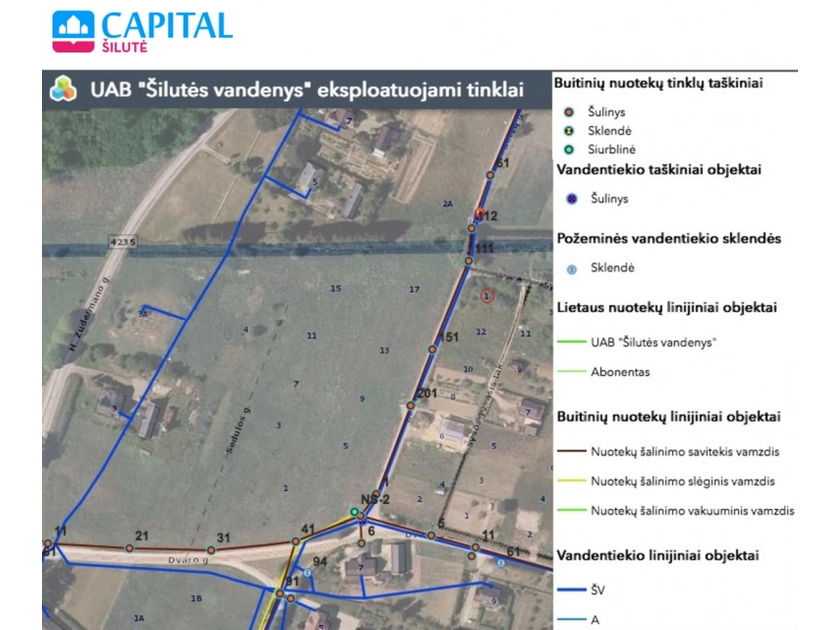840x630 pixels.
Task: Click the brown savitekis vamzdis line swatch
Action: 572,451
